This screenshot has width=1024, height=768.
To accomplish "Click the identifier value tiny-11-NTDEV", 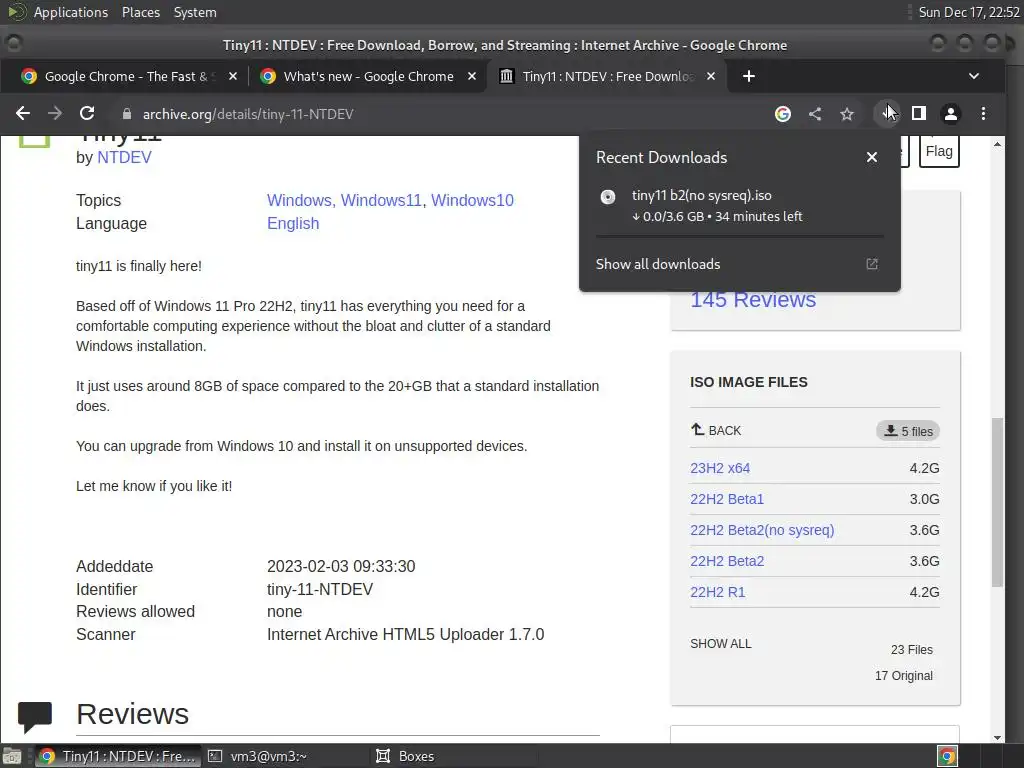I will click(x=319, y=589).
